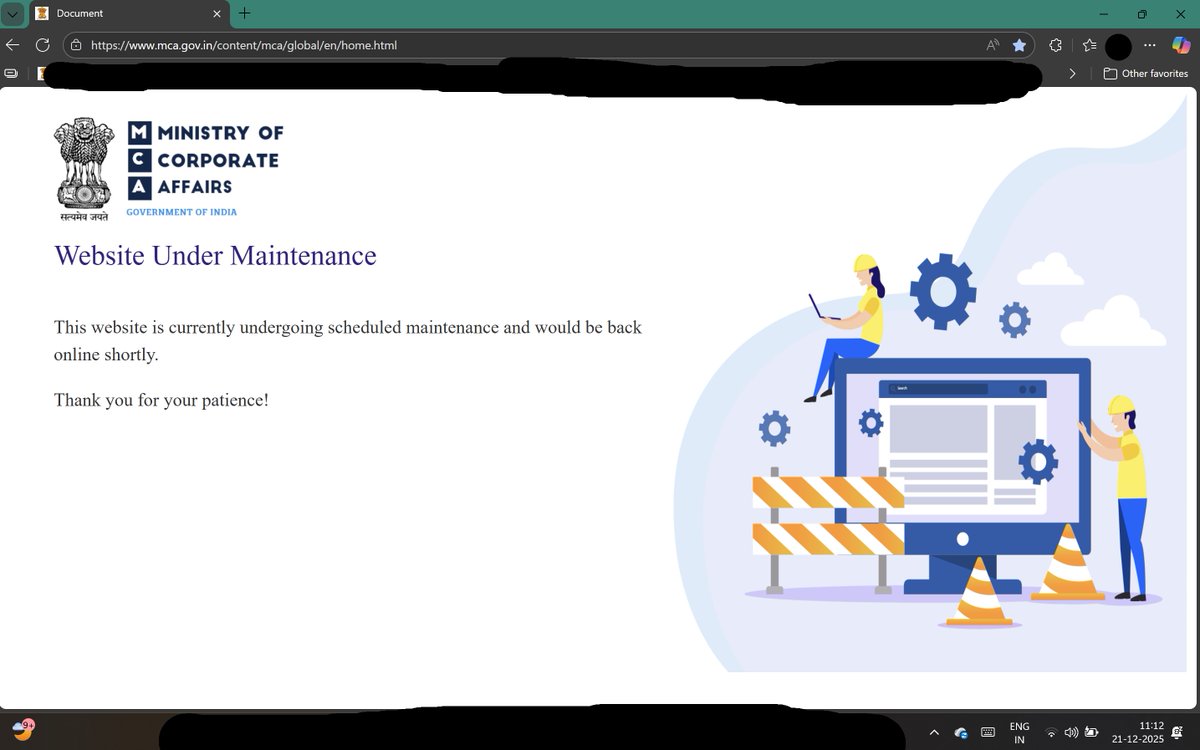Click the Indian national emblem image
1200x750 pixels.
click(85, 168)
